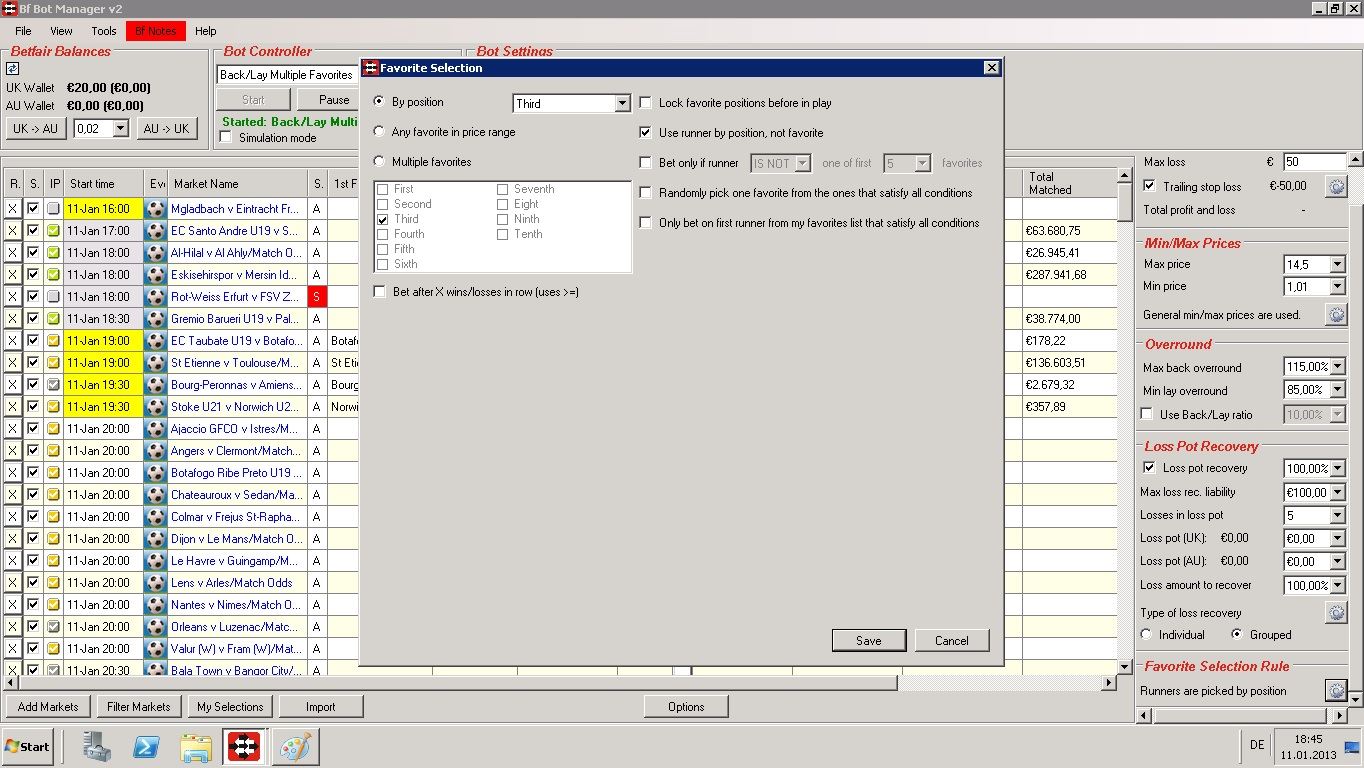The image size is (1364, 768).
Task: Click soccer ball icon for Lens v Arles row
Action: [155, 583]
